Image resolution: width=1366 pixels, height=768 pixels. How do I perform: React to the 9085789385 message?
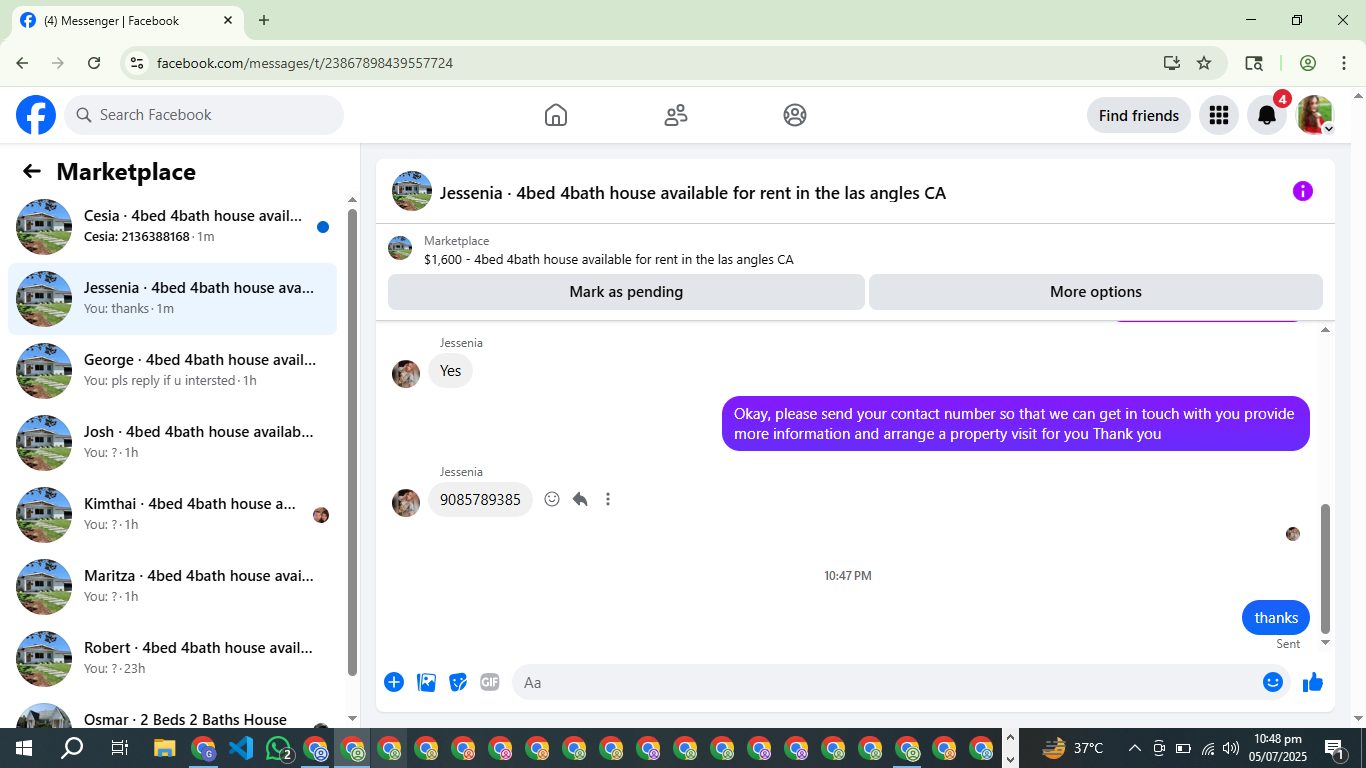click(552, 499)
